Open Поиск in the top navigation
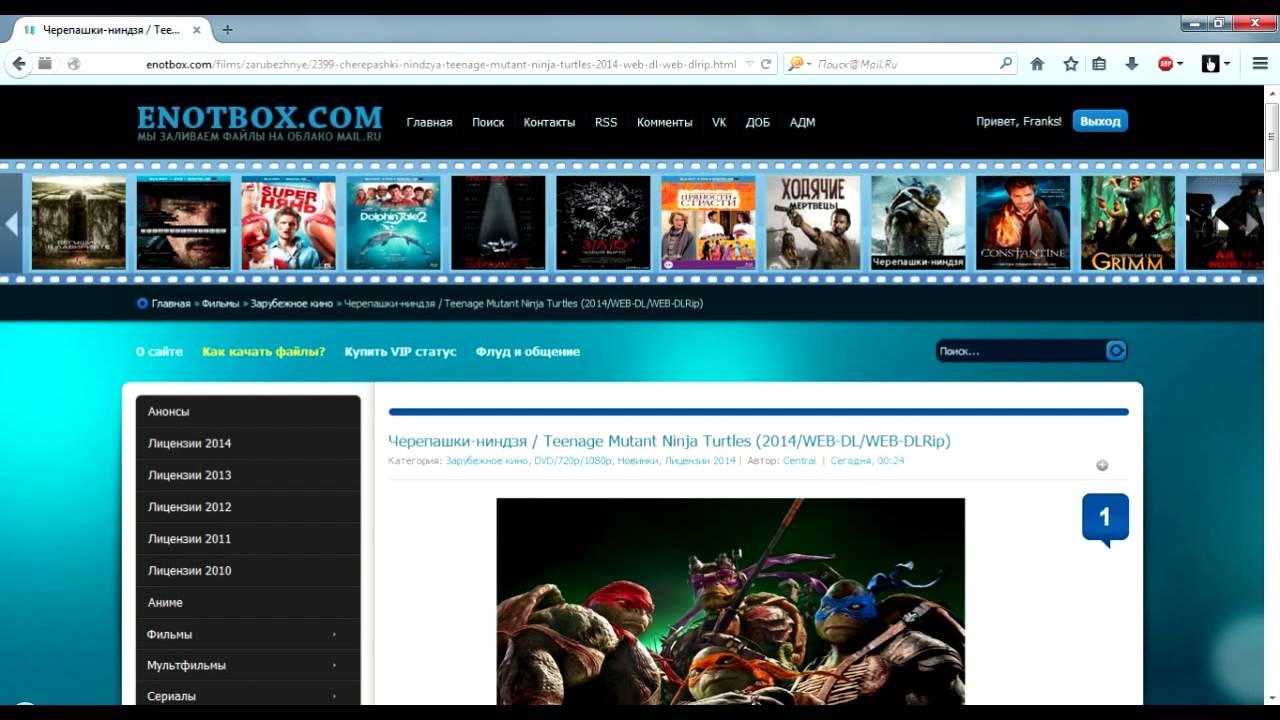Viewport: 1280px width, 720px height. coord(488,122)
